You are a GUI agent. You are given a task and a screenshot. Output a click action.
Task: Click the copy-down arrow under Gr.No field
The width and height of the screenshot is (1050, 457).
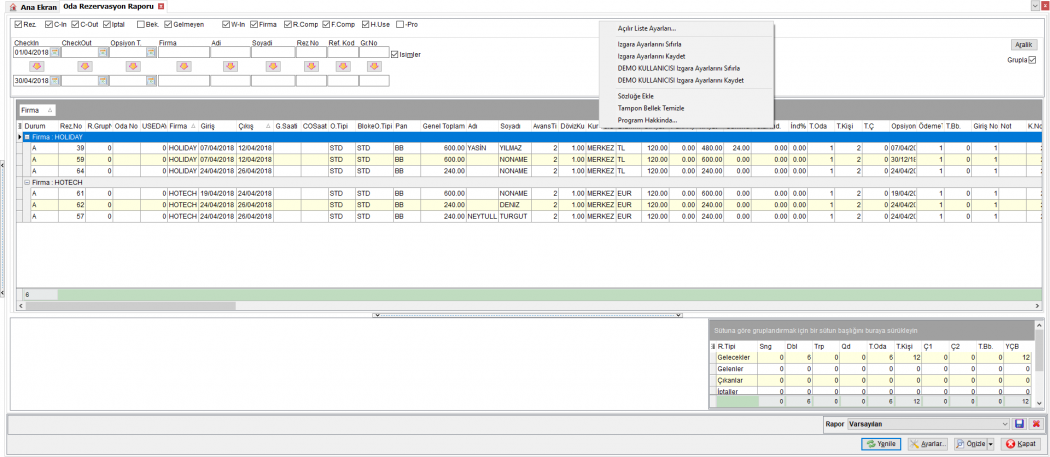tap(374, 66)
